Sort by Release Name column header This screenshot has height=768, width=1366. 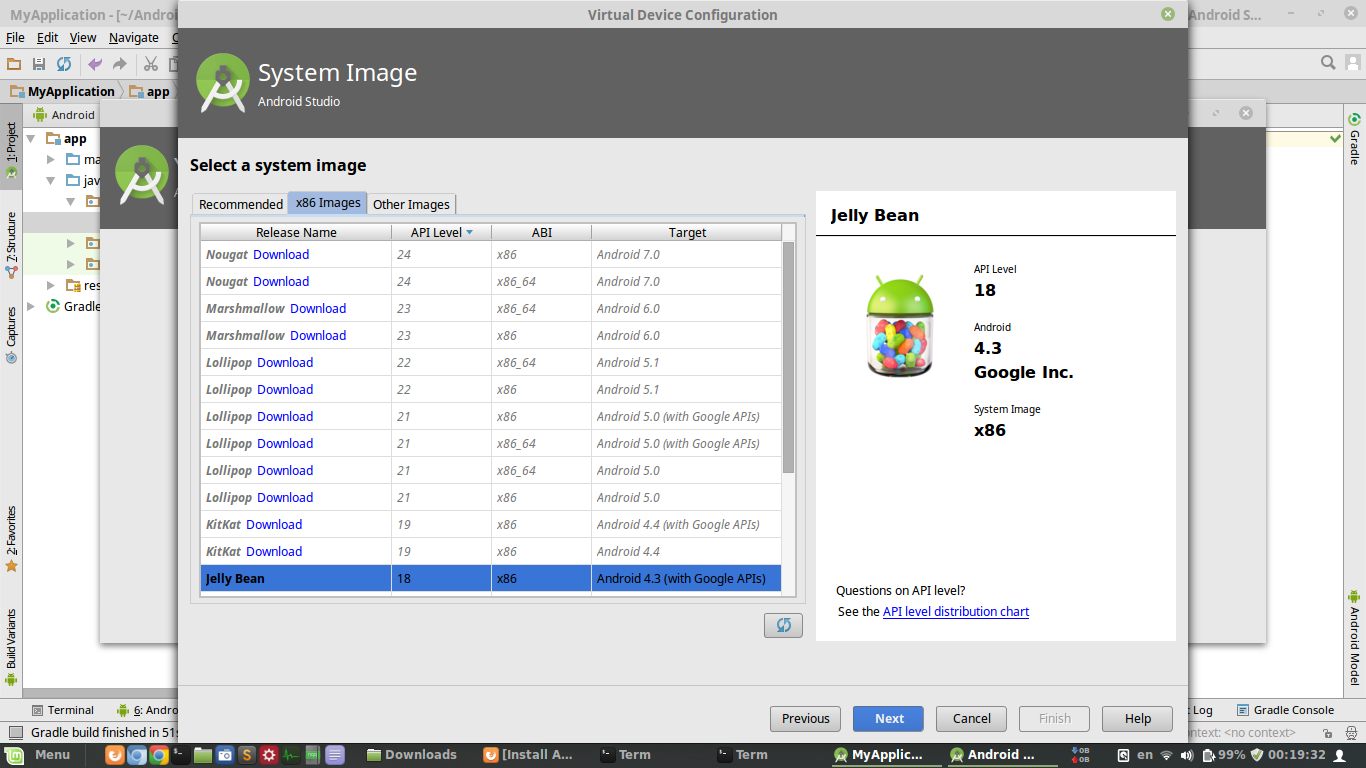[x=296, y=232]
